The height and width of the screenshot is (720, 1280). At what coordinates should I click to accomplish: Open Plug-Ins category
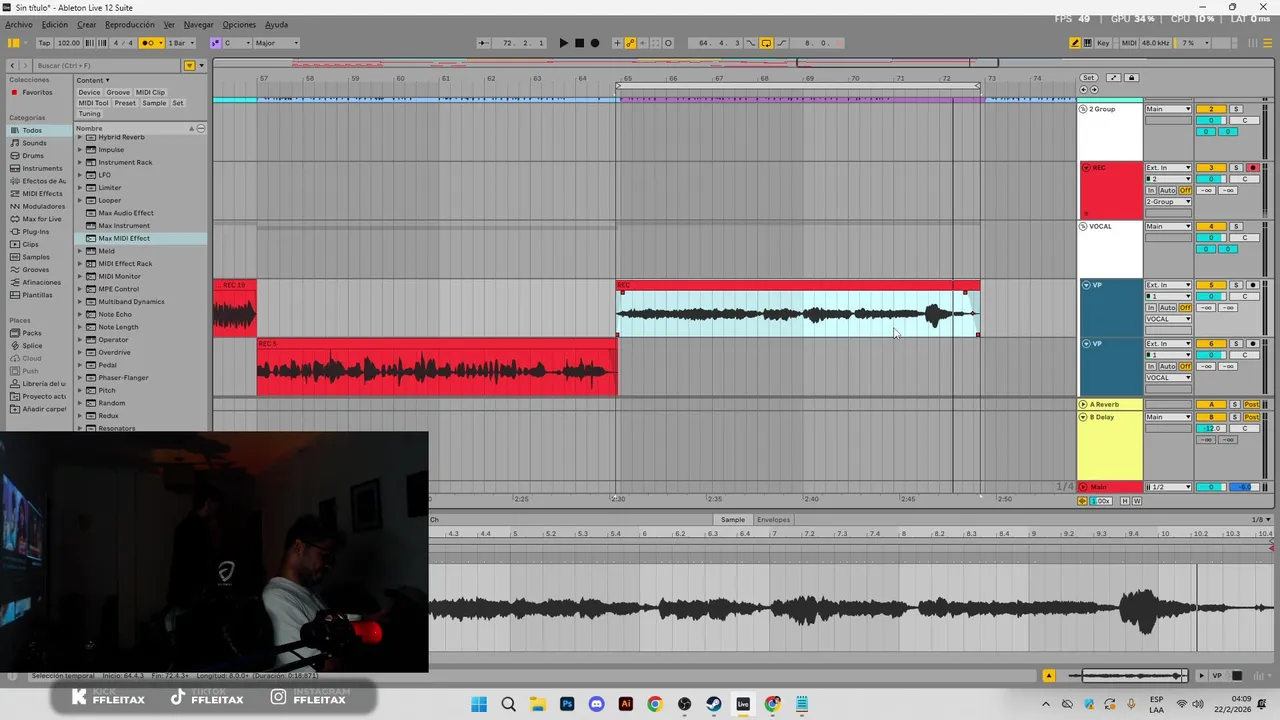point(35,232)
